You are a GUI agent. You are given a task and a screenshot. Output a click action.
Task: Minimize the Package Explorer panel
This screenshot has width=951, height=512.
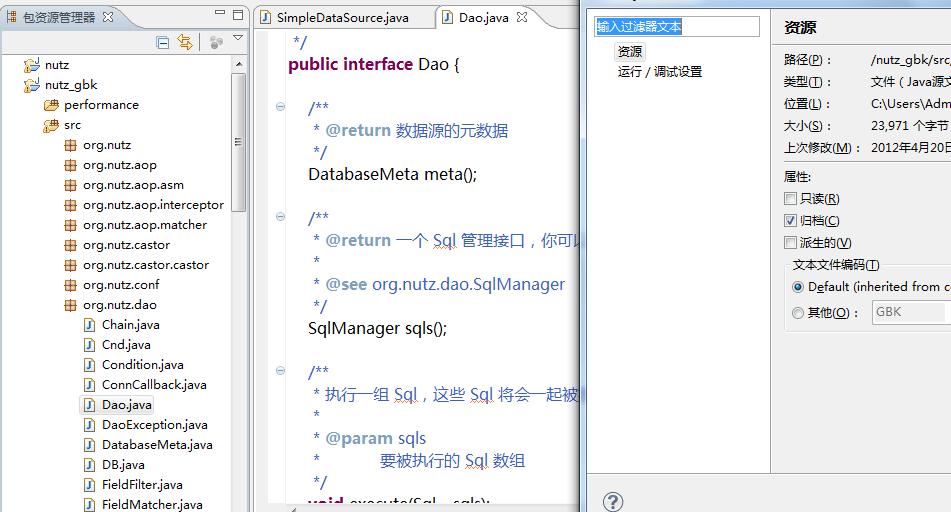point(220,13)
